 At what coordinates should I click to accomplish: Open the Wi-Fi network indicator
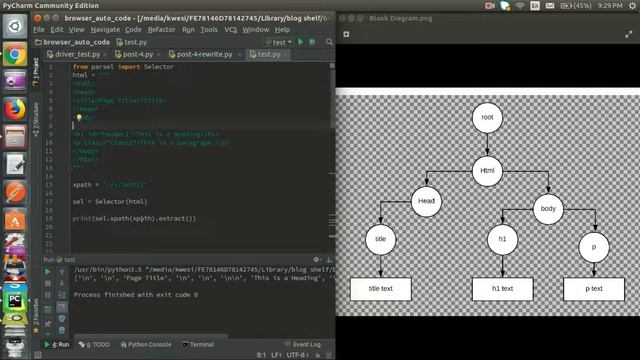coord(520,6)
